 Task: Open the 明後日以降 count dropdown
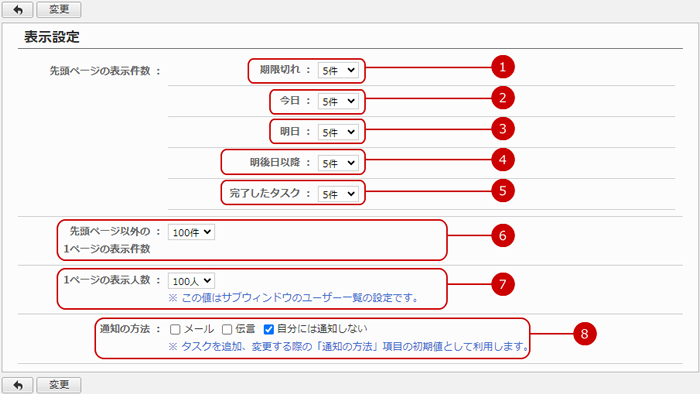[338, 163]
